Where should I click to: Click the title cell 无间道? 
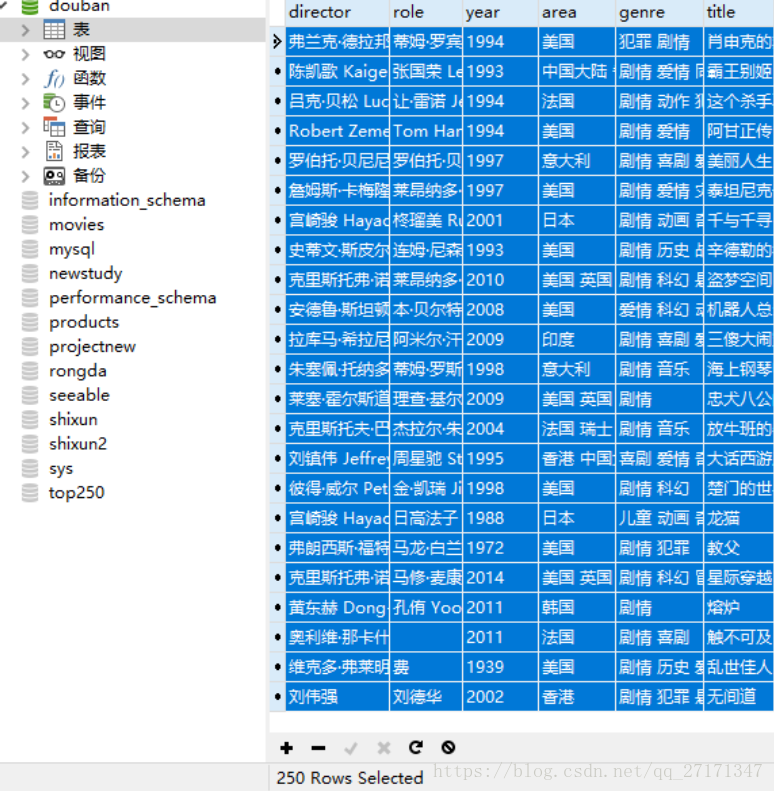tap(739, 697)
